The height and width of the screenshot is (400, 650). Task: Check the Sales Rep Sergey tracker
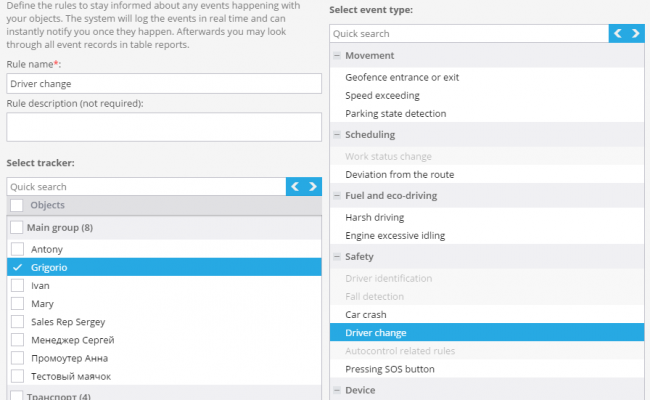(17, 322)
